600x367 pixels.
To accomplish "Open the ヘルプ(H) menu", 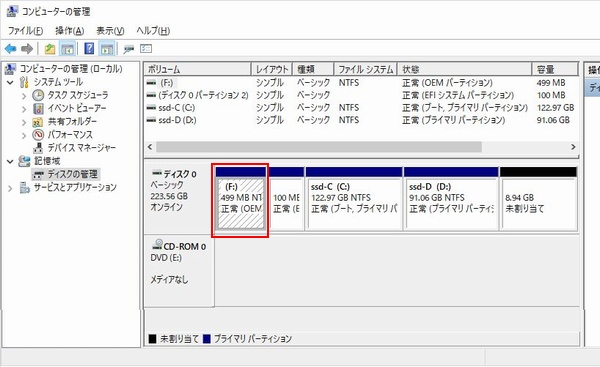I will point(153,31).
